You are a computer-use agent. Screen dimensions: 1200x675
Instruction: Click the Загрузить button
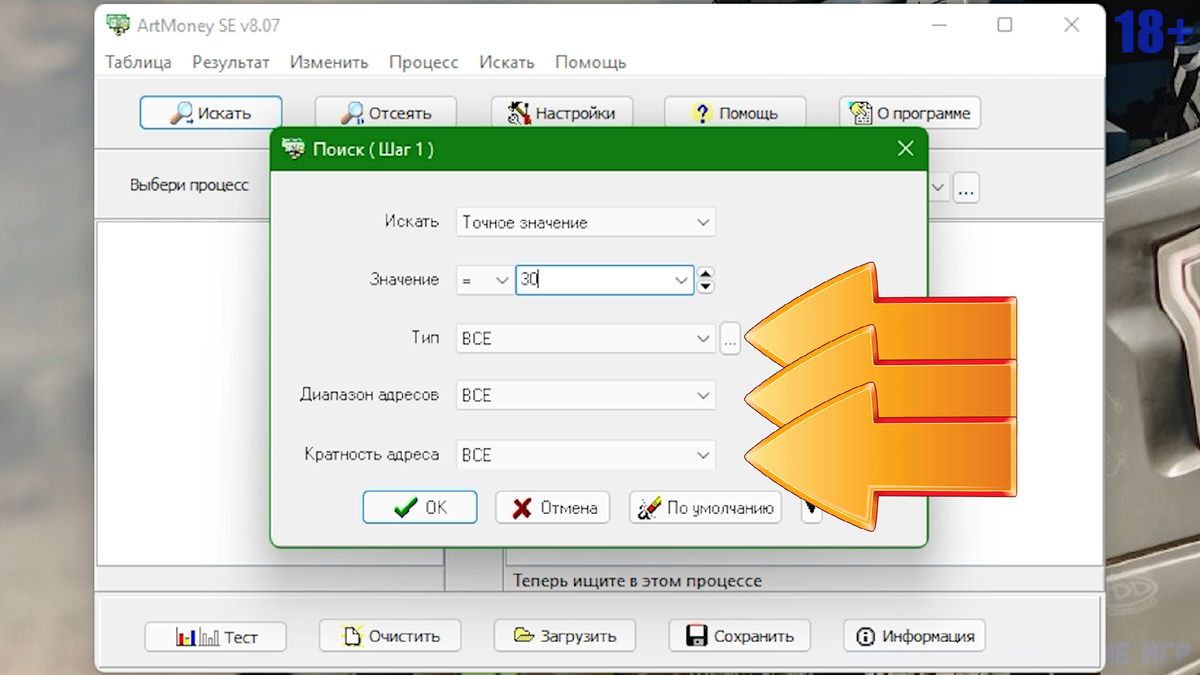pos(565,635)
